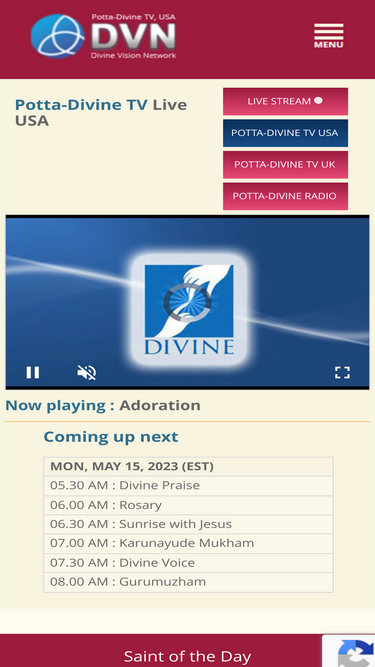Screen dimensions: 375x667
Task: Select '07.00 AM : Karunayude Mukham' row
Action: pos(188,544)
